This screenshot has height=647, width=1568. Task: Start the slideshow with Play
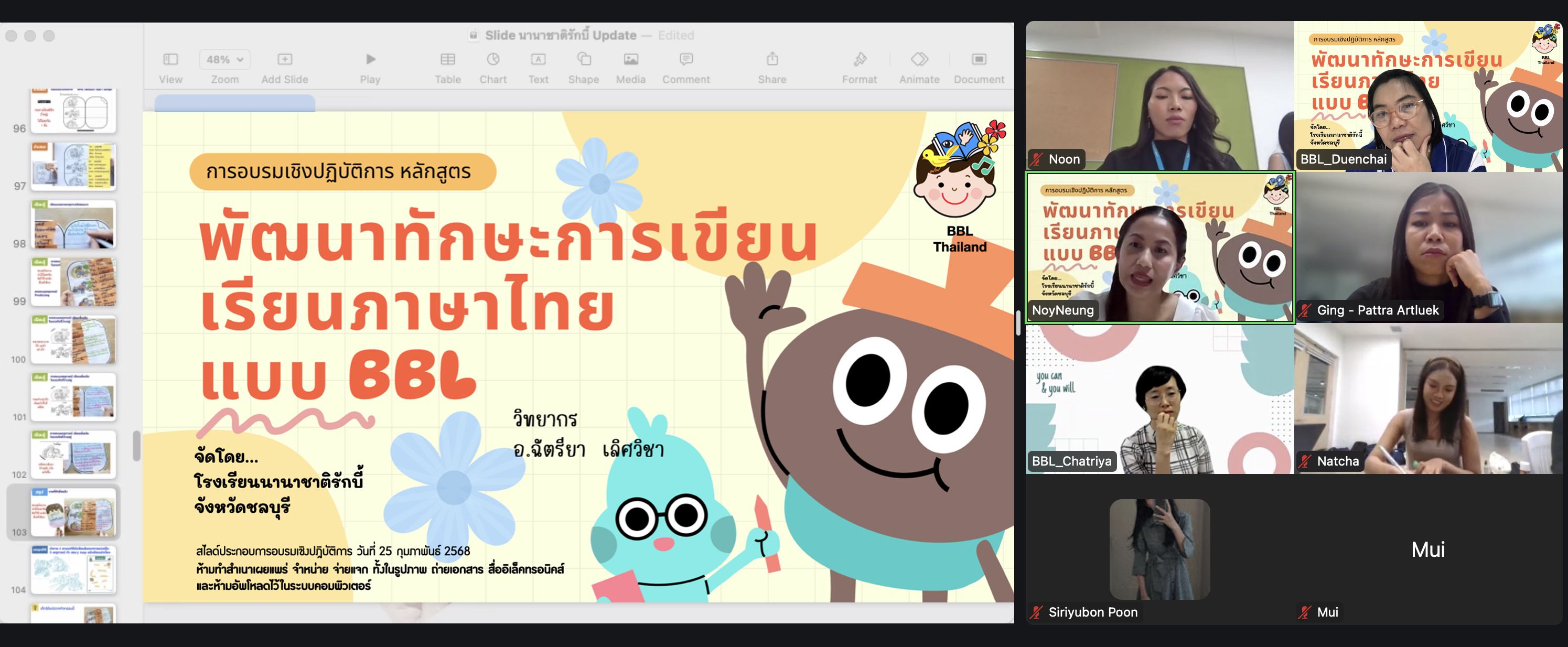(x=370, y=68)
